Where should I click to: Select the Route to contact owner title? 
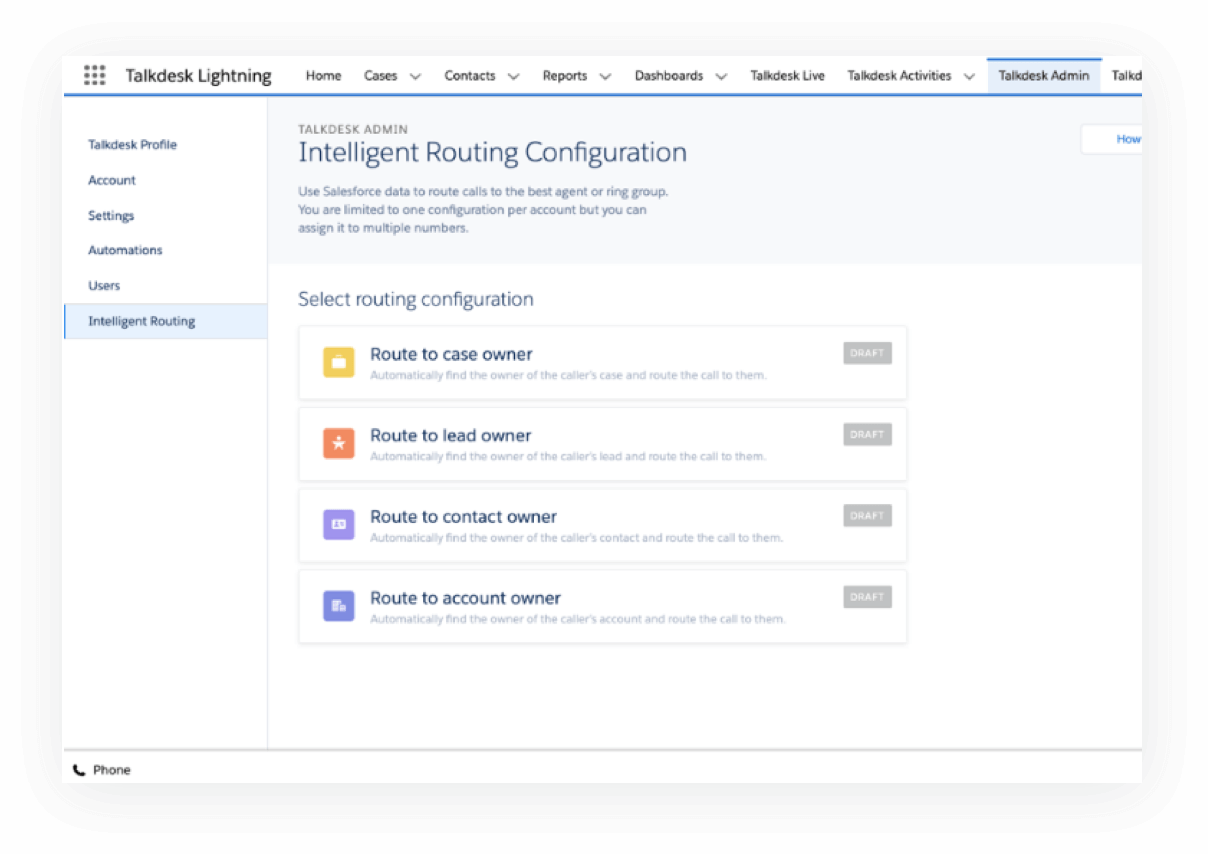coord(463,517)
